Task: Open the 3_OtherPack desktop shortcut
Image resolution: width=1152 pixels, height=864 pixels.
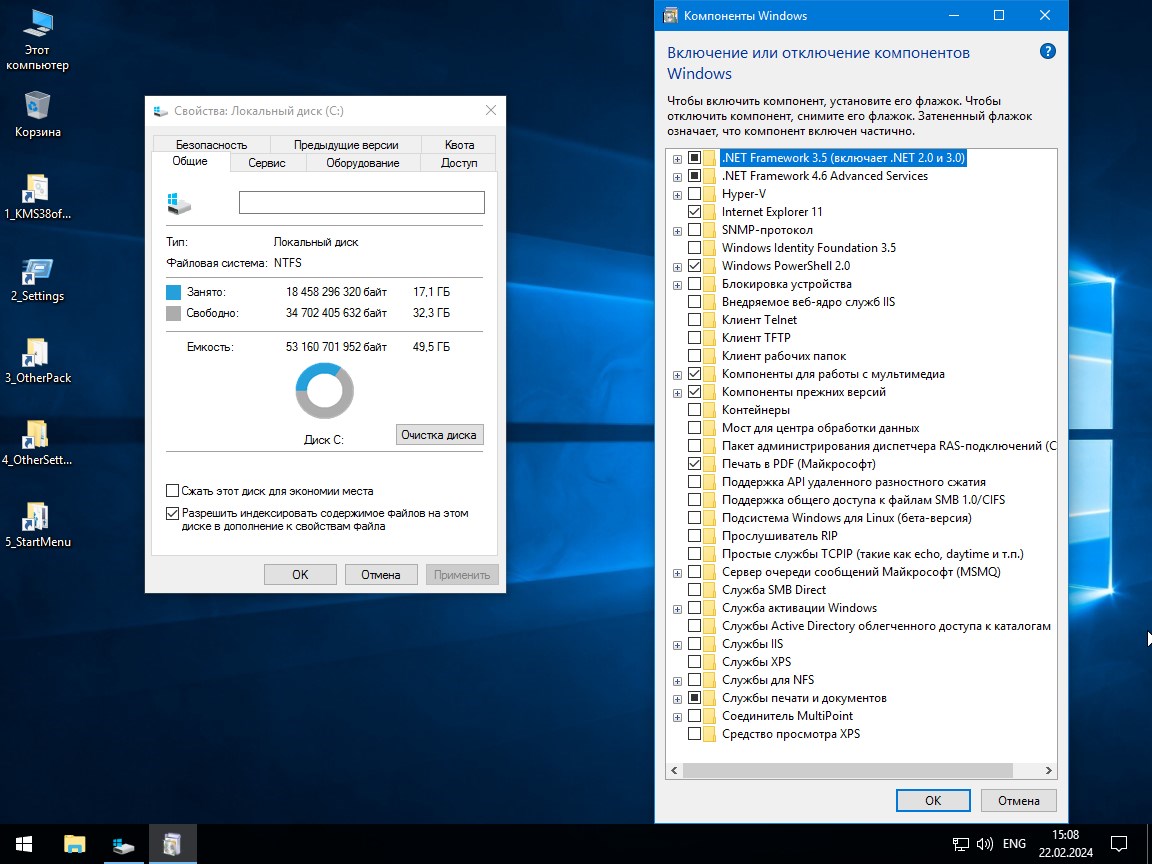Action: pyautogui.click(x=37, y=352)
